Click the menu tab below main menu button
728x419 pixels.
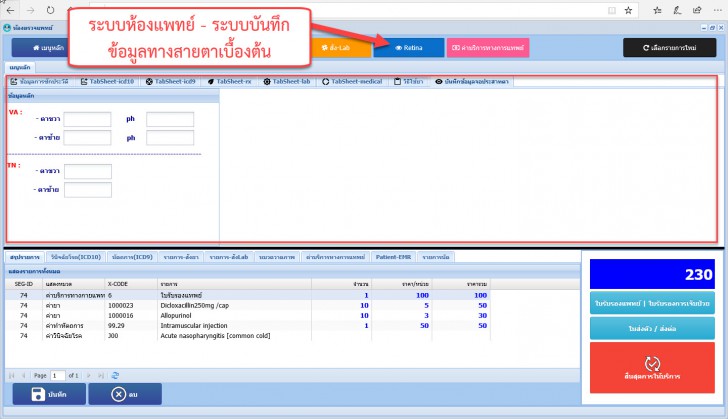tap(20, 67)
